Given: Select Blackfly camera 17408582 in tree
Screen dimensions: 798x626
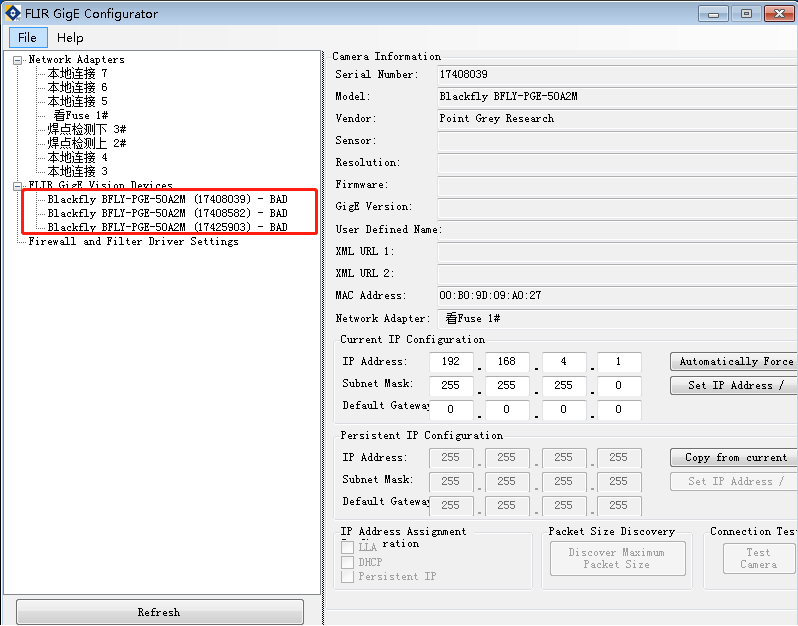Looking at the screenshot, I should [x=167, y=213].
